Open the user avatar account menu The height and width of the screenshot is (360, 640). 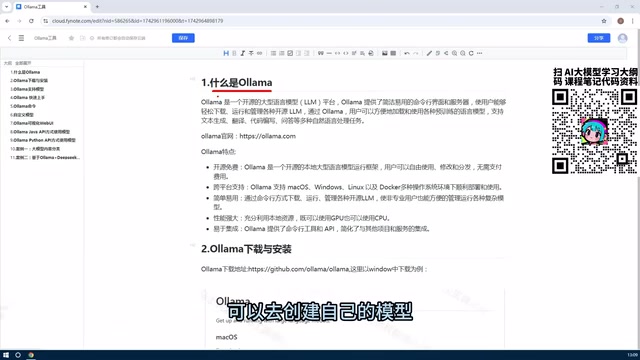click(622, 38)
